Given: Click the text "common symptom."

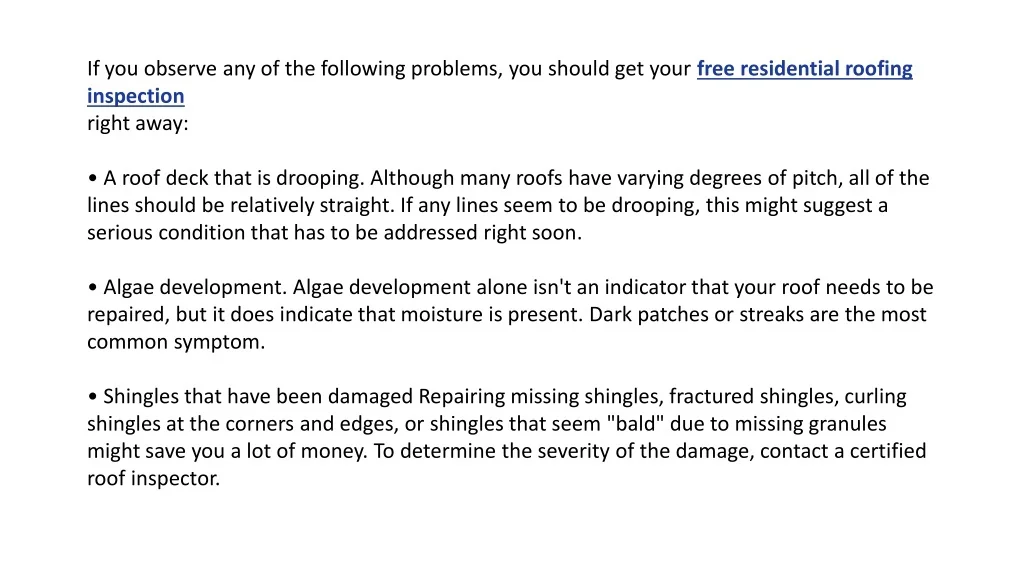Looking at the screenshot, I should pyautogui.click(x=176, y=342).
